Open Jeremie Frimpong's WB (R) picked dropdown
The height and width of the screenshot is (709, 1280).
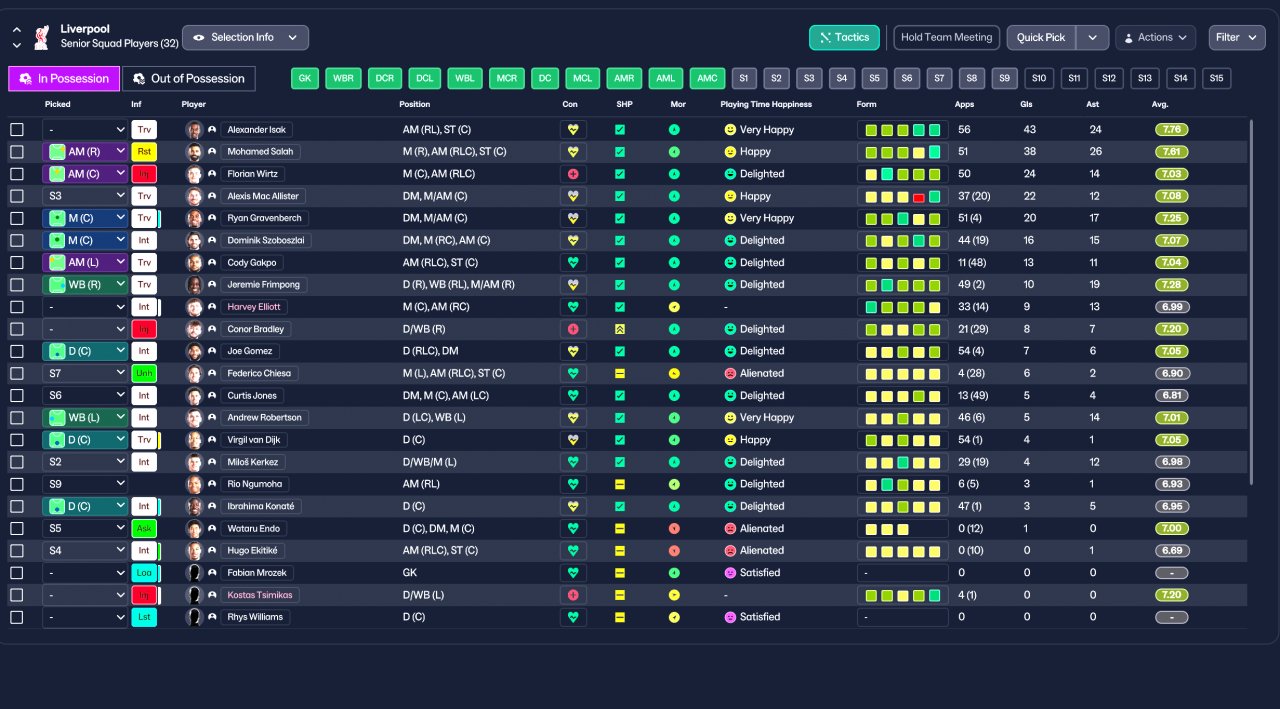[x=85, y=285]
